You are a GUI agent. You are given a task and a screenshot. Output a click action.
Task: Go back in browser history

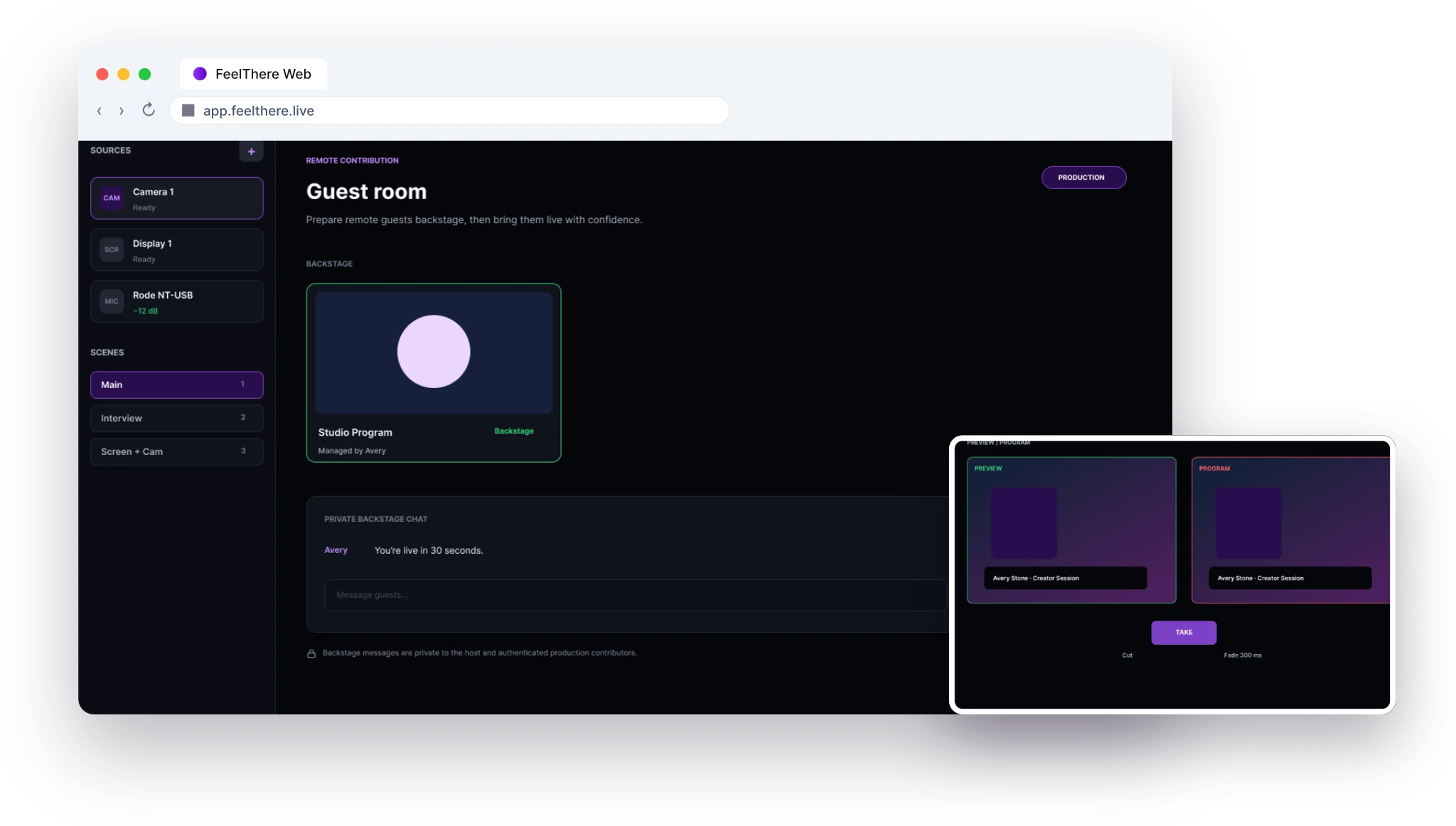[100, 111]
